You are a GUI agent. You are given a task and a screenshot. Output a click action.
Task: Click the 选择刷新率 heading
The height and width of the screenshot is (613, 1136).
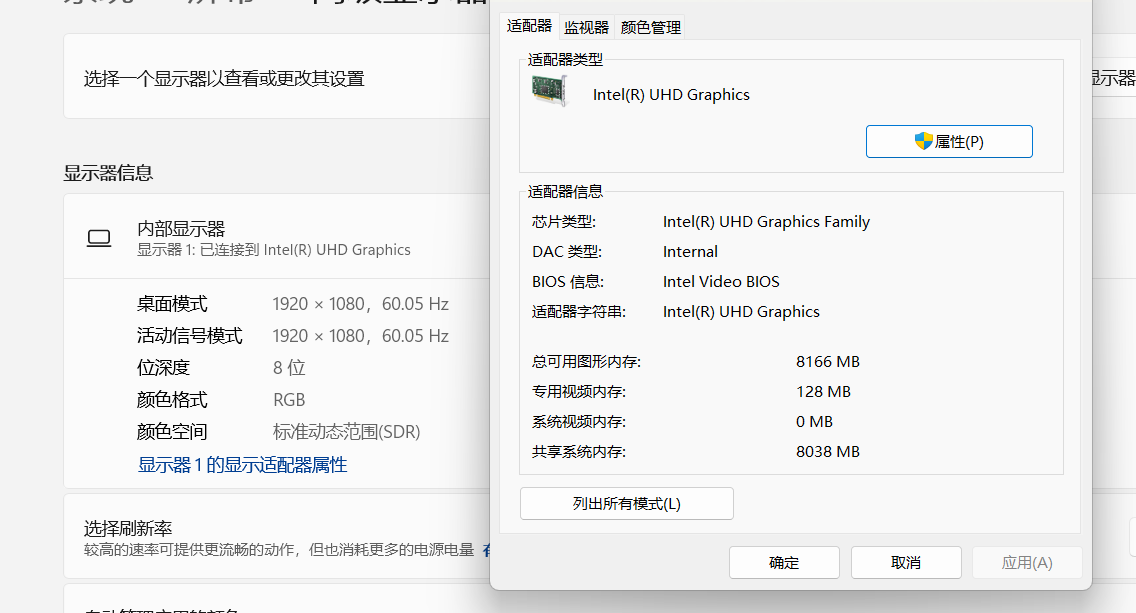point(128,528)
